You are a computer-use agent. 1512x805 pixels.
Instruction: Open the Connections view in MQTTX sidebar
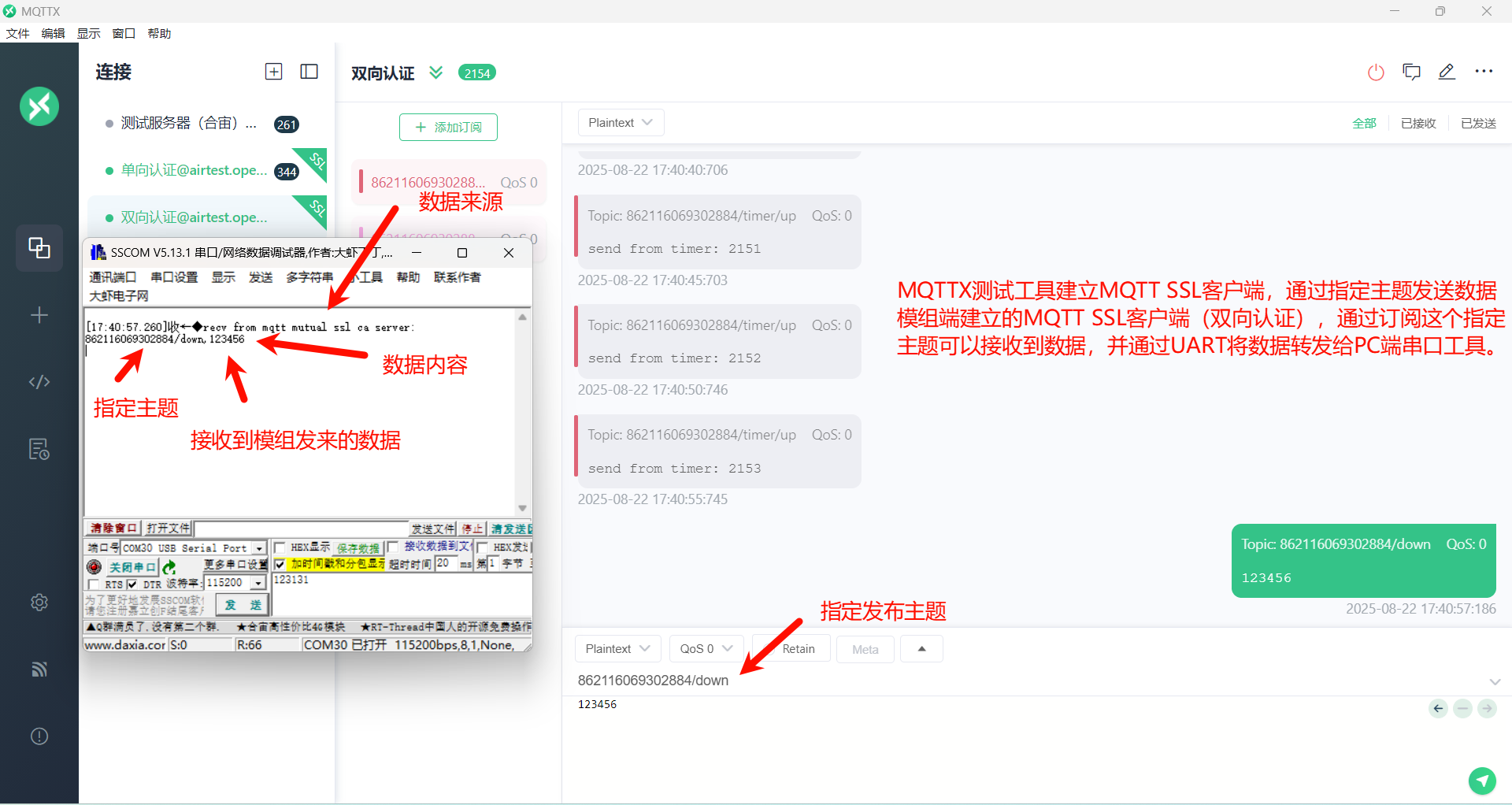pyautogui.click(x=39, y=248)
